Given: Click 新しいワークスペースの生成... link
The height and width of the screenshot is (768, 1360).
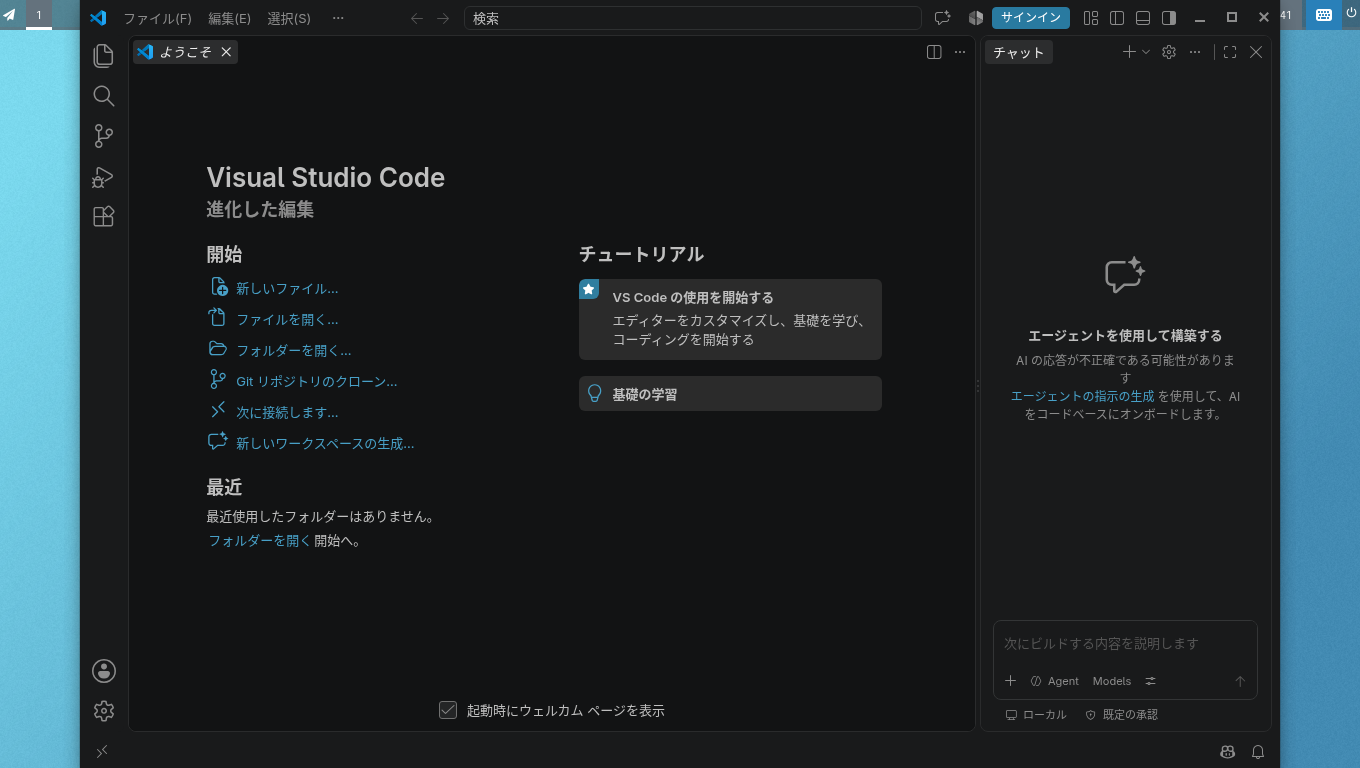Looking at the screenshot, I should coord(325,443).
